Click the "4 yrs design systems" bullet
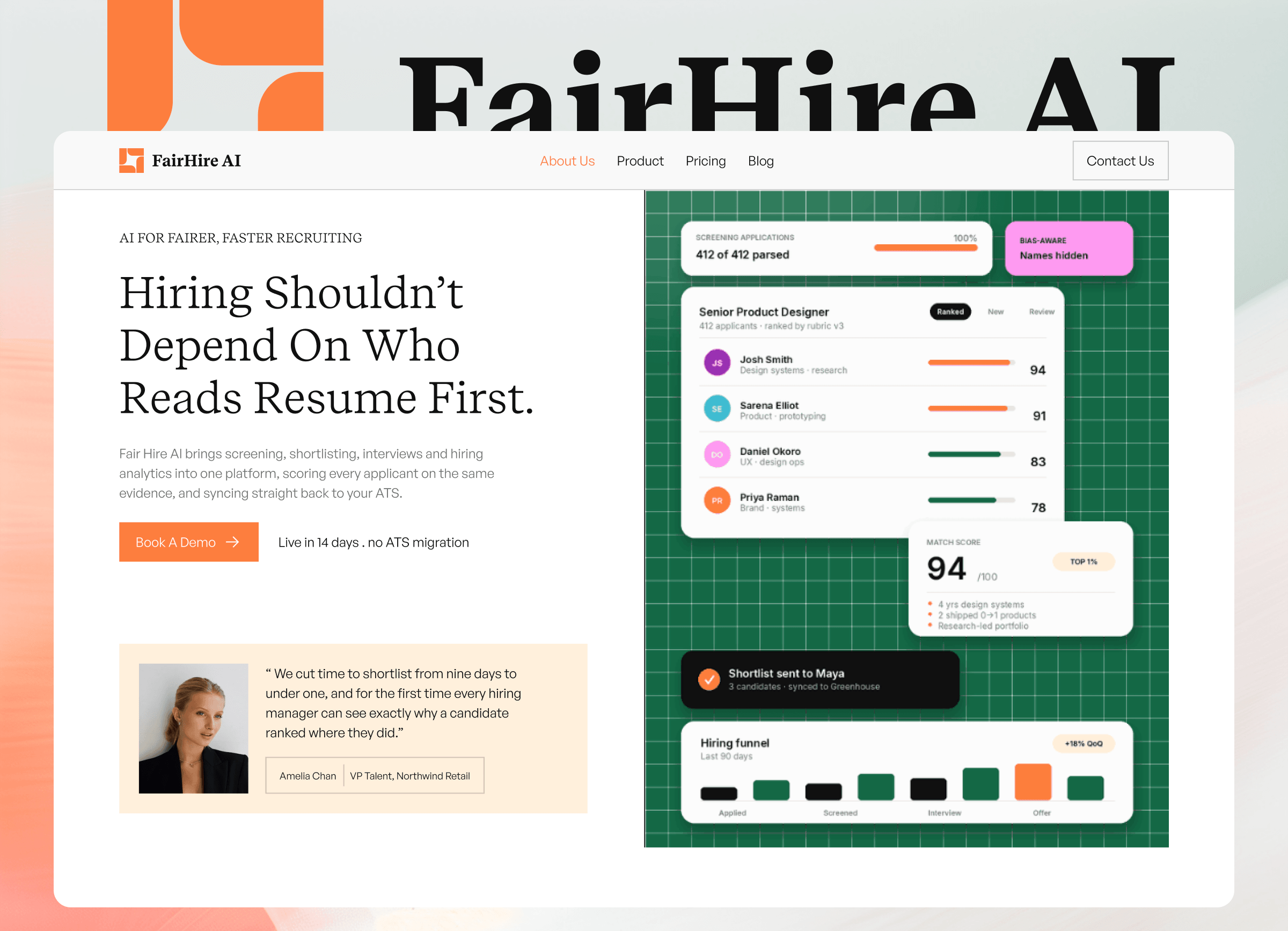1288x931 pixels. [981, 605]
